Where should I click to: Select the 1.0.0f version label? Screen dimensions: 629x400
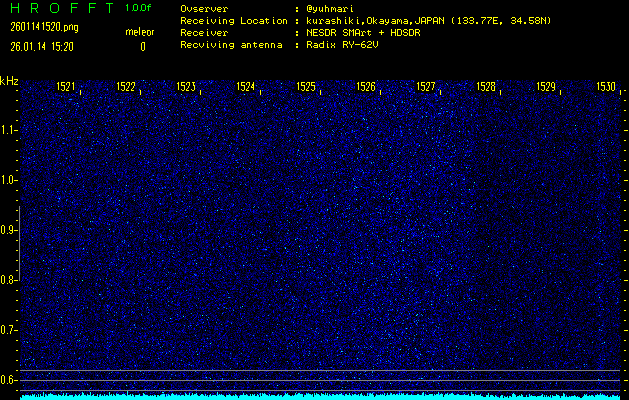[138, 8]
